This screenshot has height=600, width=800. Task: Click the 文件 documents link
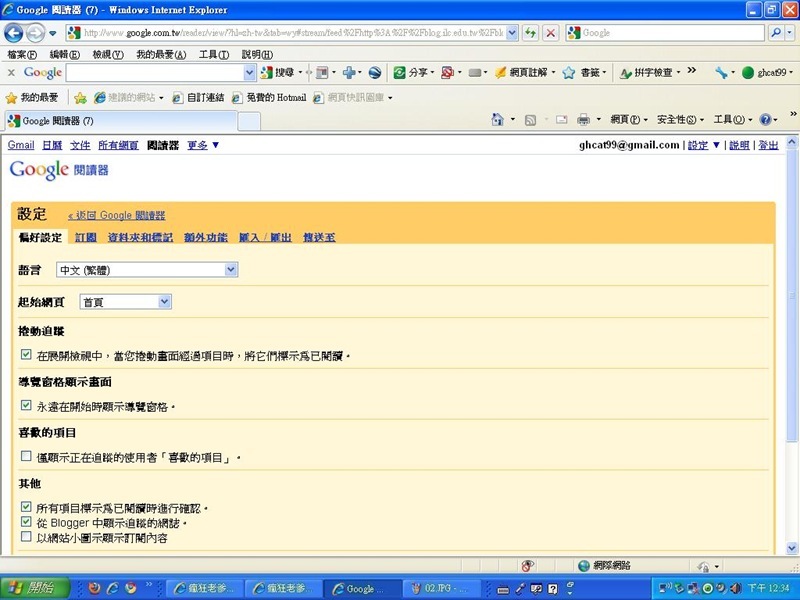point(80,145)
